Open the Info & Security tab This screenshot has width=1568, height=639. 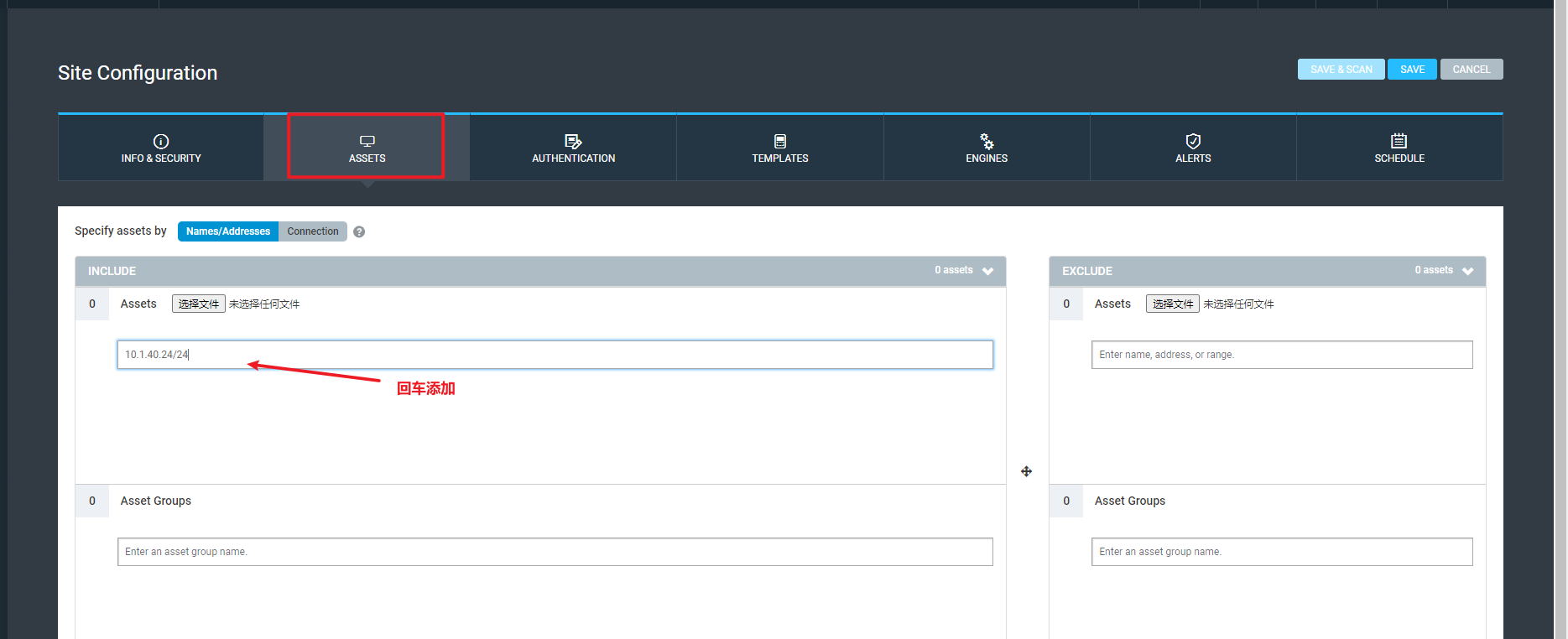[161, 148]
